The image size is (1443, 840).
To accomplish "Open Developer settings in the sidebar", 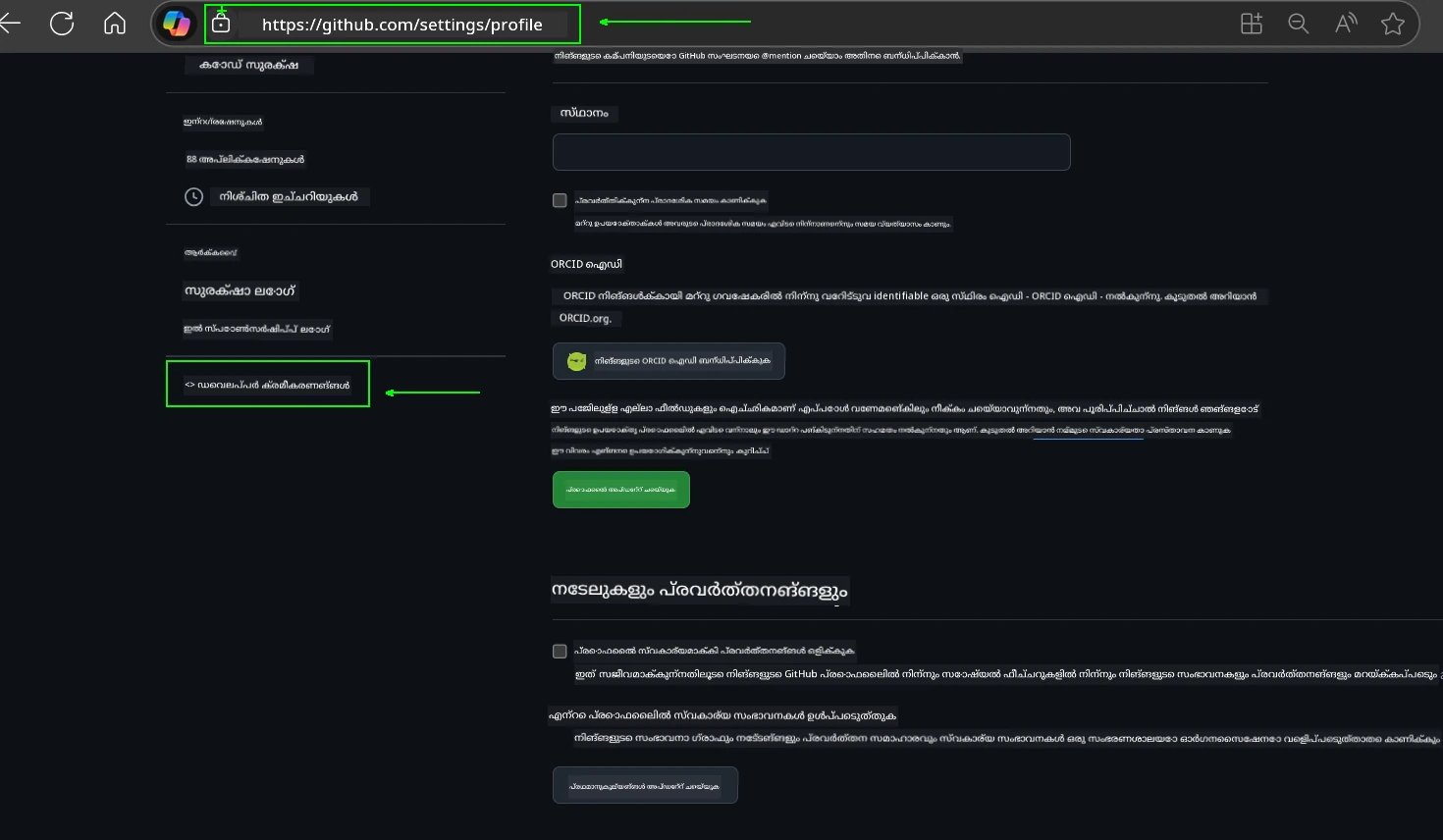I will pyautogui.click(x=267, y=384).
